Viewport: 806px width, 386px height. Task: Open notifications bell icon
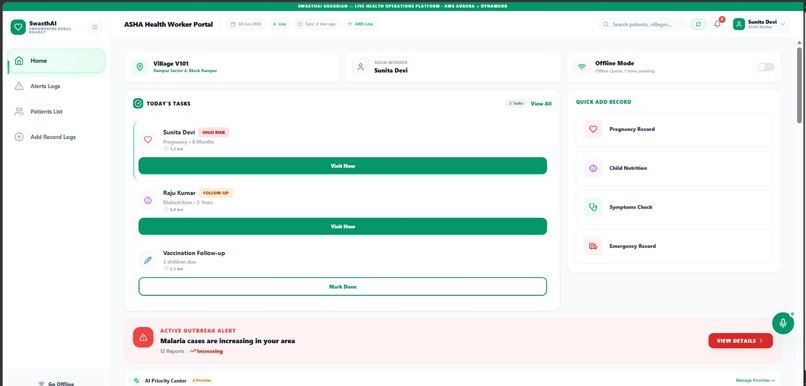[x=718, y=24]
